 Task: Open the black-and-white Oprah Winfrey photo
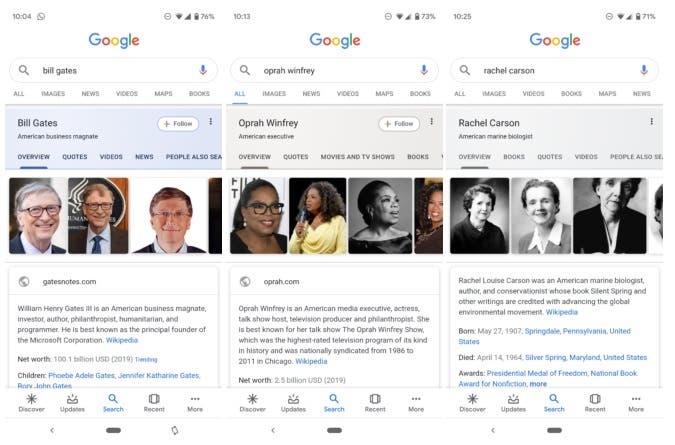coord(380,216)
